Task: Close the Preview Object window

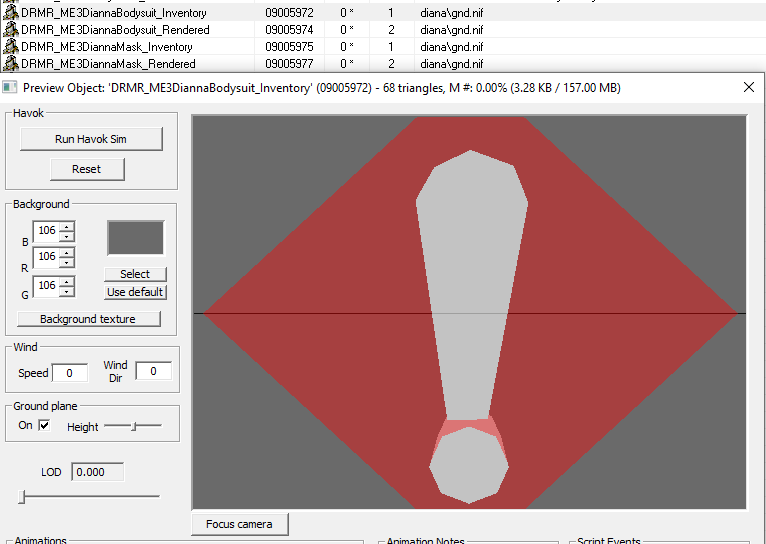Action: [748, 87]
